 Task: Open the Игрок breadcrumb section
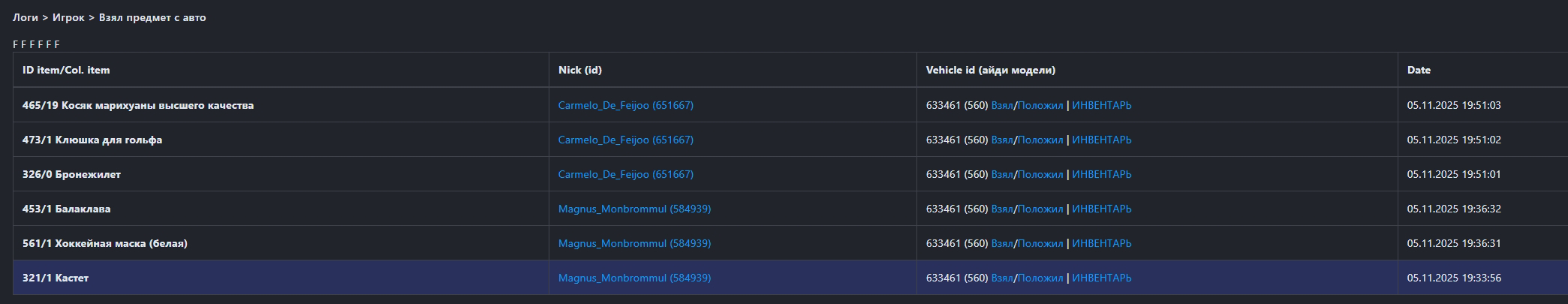[68, 17]
